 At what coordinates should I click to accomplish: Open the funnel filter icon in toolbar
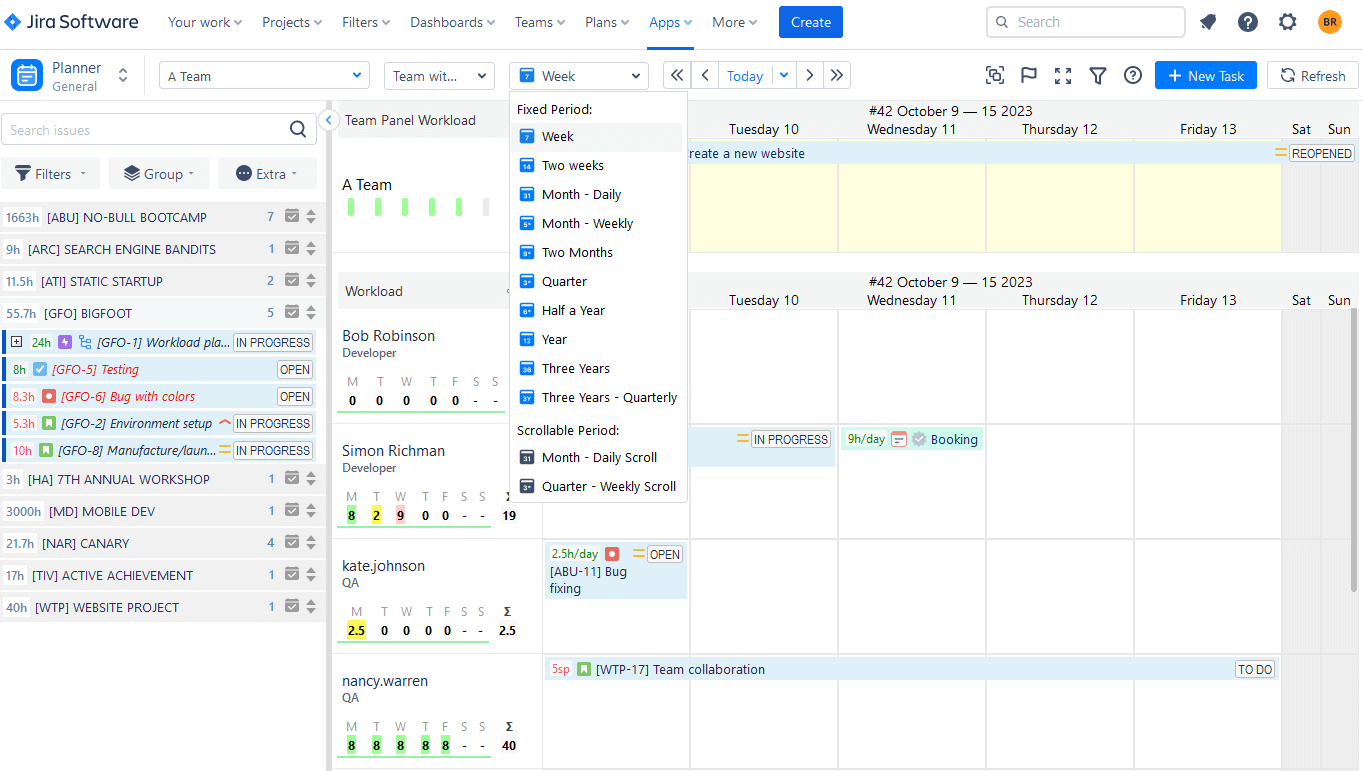click(x=1098, y=76)
